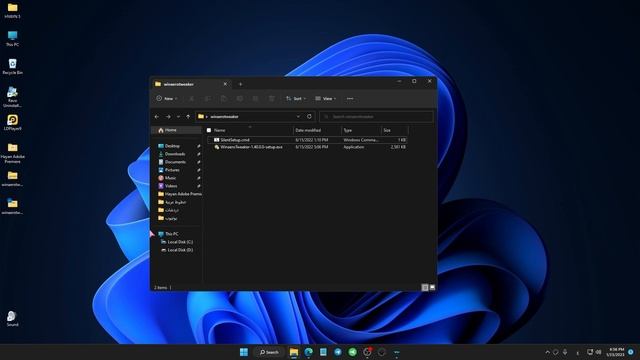Open the Sort options dropdown
This screenshot has width=640, height=360.
(x=296, y=99)
